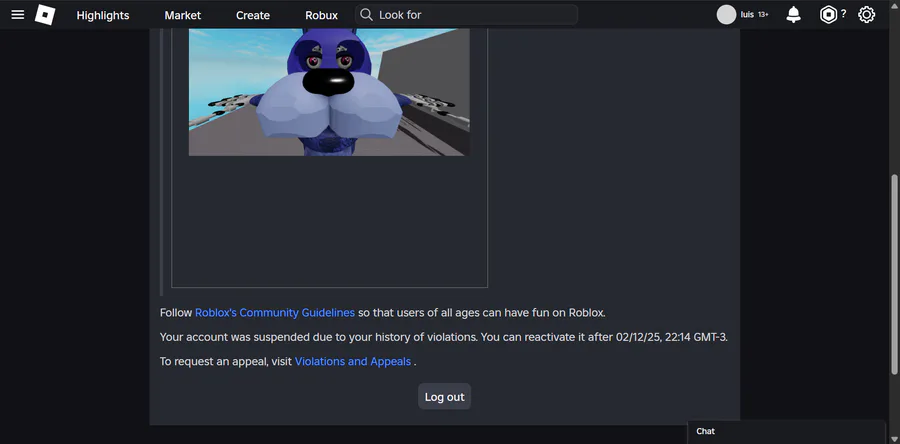Open the Highlights tab

(103, 15)
